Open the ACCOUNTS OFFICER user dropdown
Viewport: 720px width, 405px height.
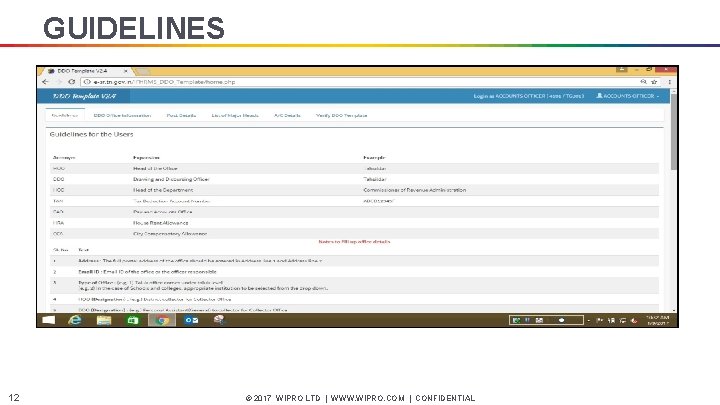tap(627, 96)
